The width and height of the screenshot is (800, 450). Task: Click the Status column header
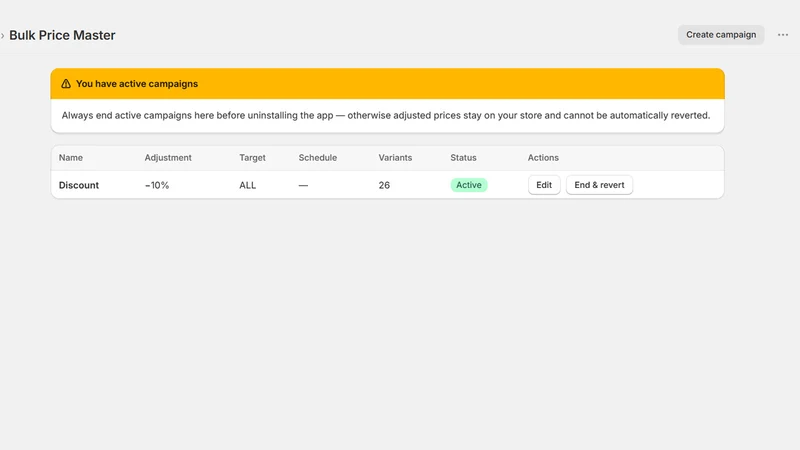pyautogui.click(x=463, y=158)
